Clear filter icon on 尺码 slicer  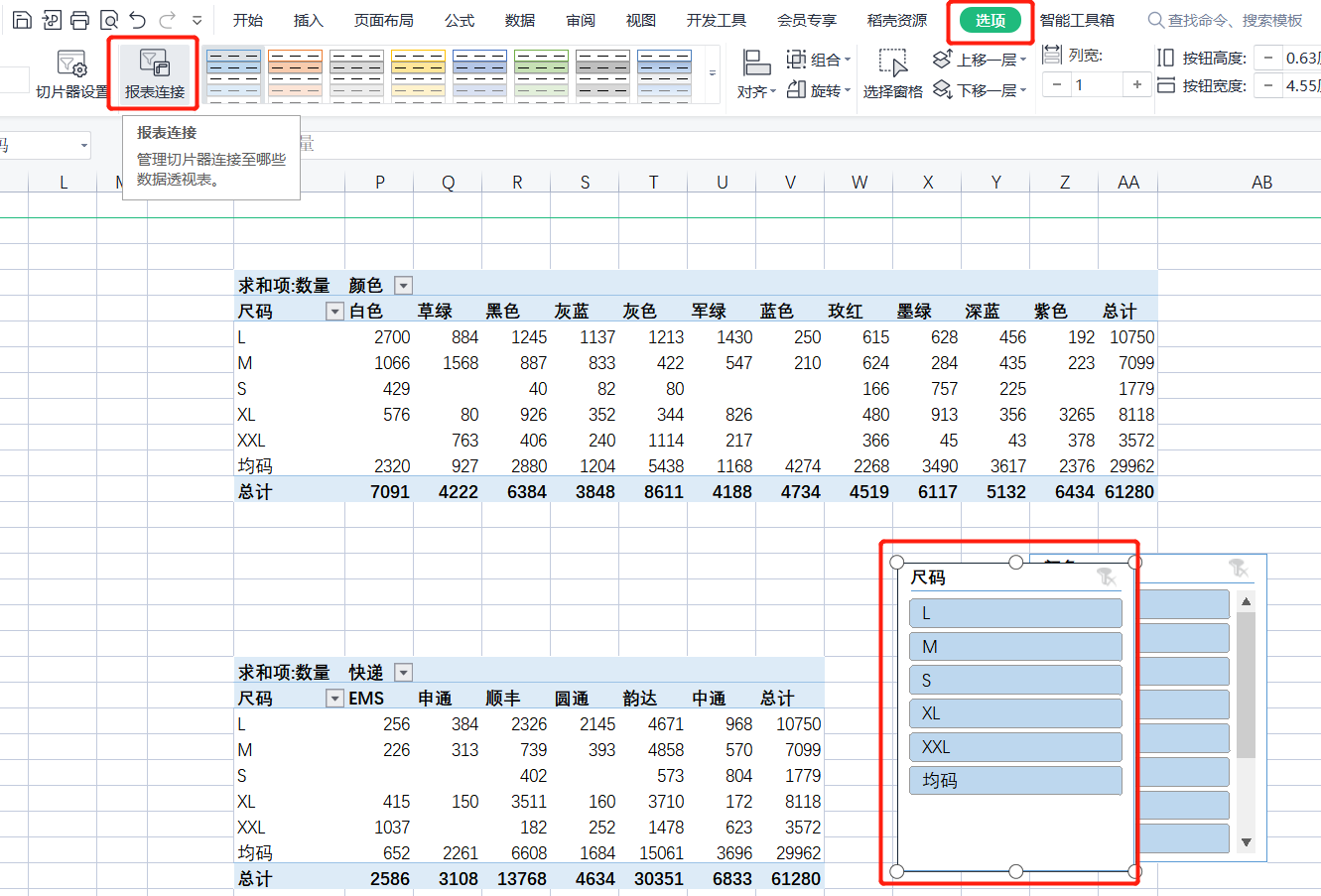coord(1107,576)
